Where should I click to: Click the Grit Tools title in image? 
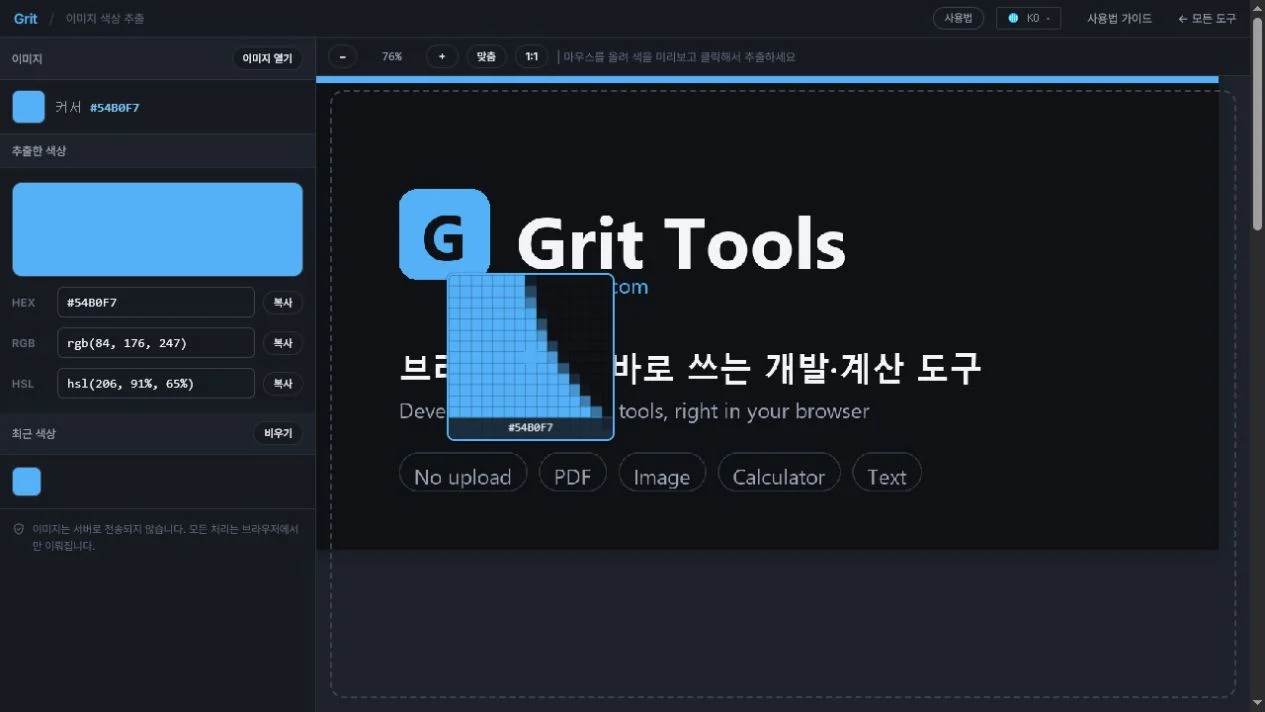coord(681,243)
